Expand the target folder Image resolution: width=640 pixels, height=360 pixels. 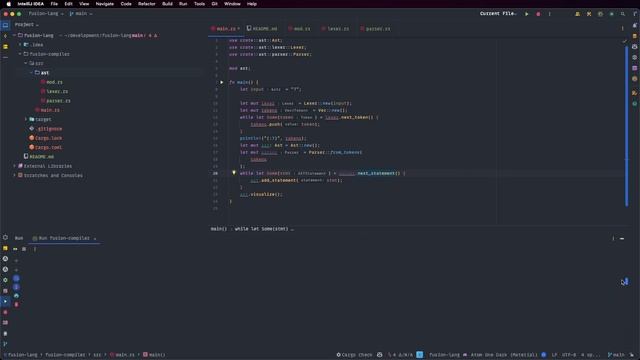[x=26, y=119]
